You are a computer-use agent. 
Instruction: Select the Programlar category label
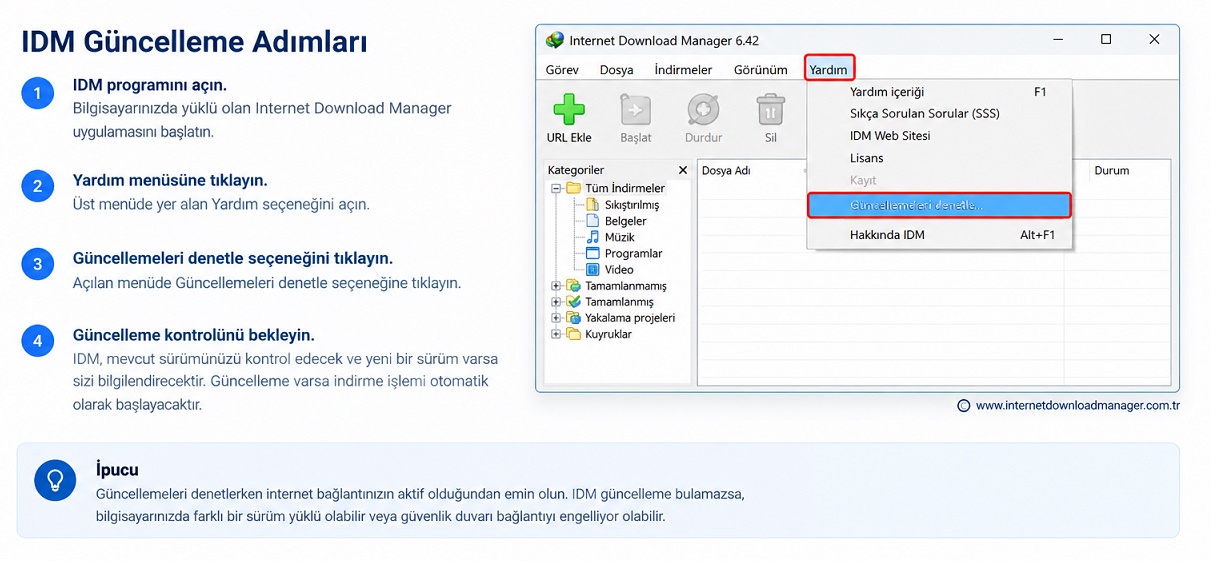pyautogui.click(x=633, y=254)
